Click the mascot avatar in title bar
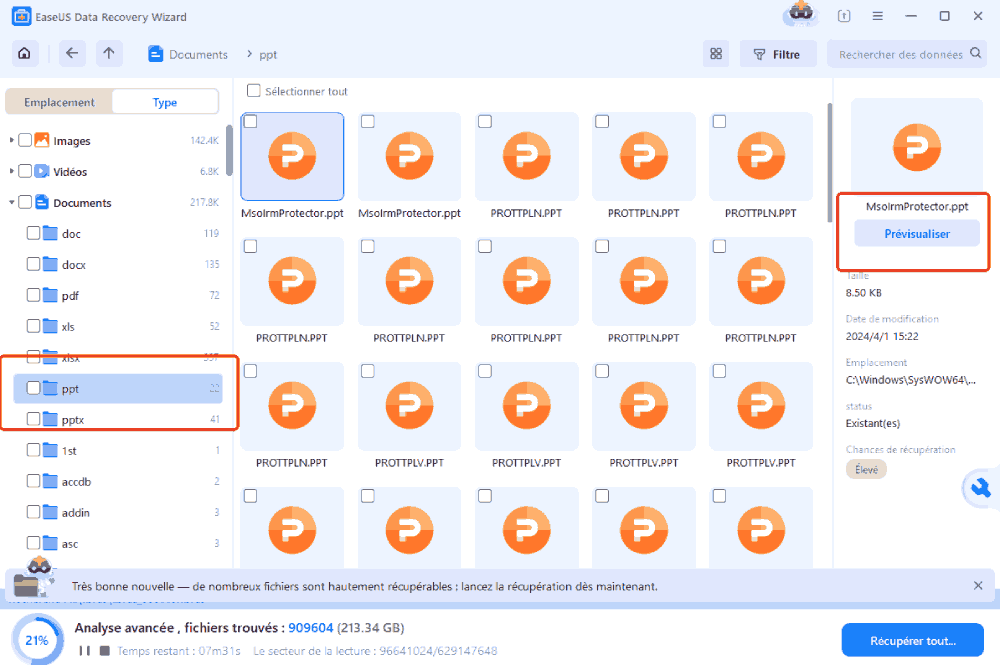The width and height of the screenshot is (1000, 665). click(801, 14)
